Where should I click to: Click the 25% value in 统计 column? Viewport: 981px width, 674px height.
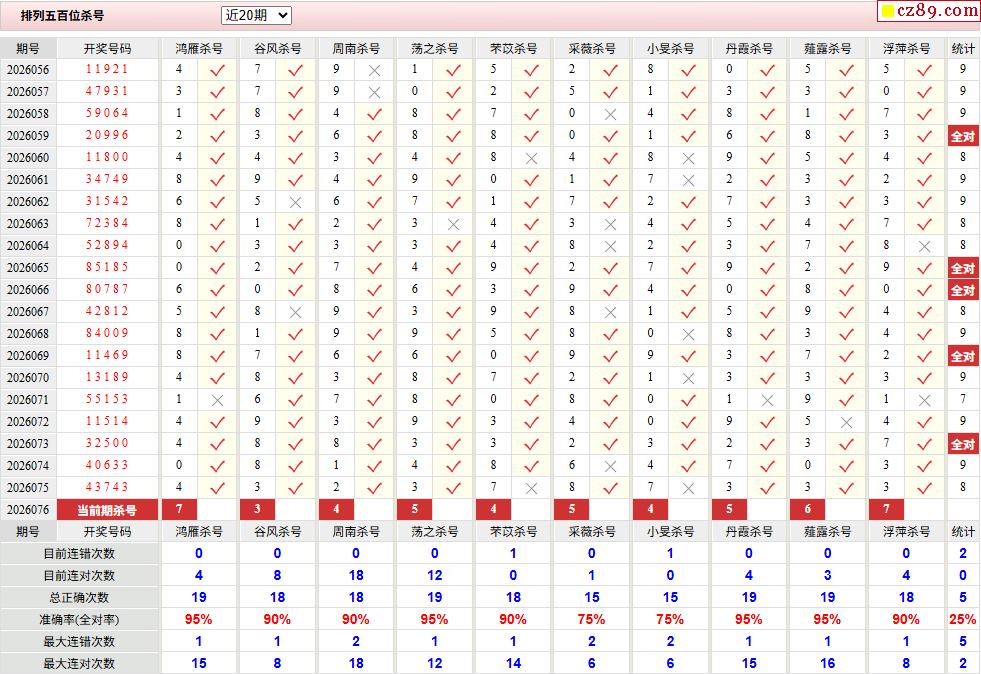[963, 620]
